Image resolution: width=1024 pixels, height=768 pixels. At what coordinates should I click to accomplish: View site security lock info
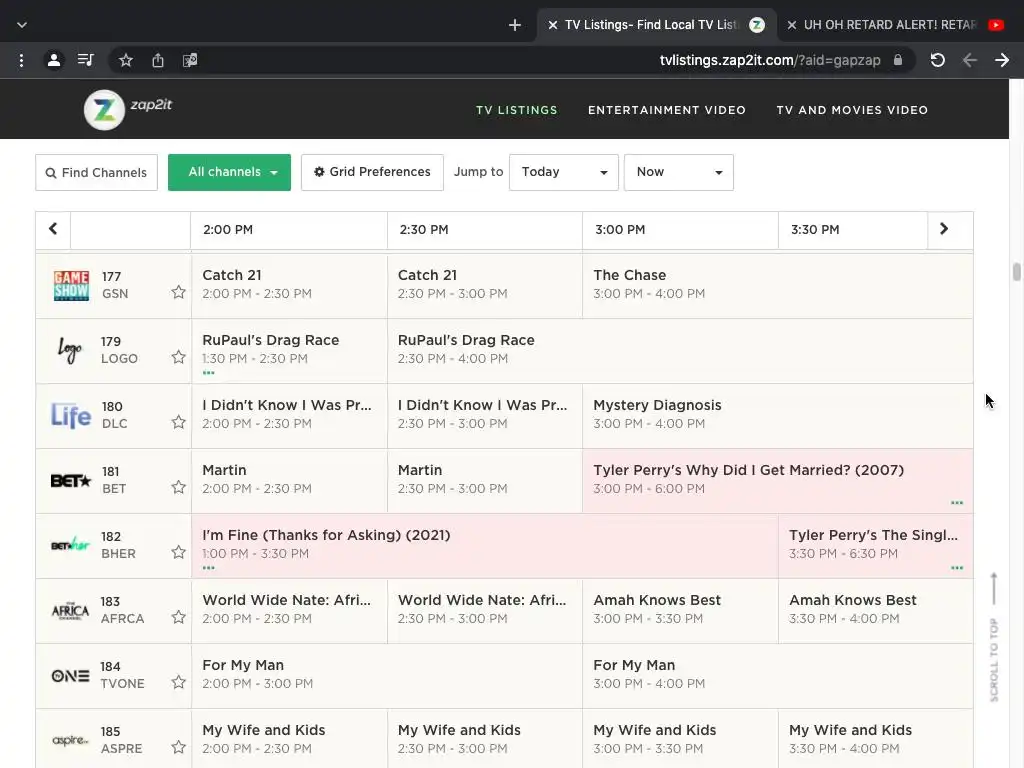pyautogui.click(x=898, y=60)
